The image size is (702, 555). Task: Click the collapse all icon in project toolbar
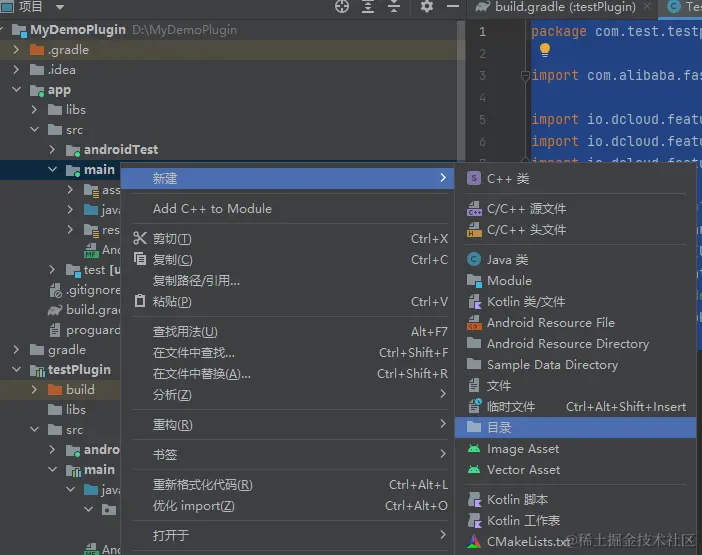pos(394,7)
